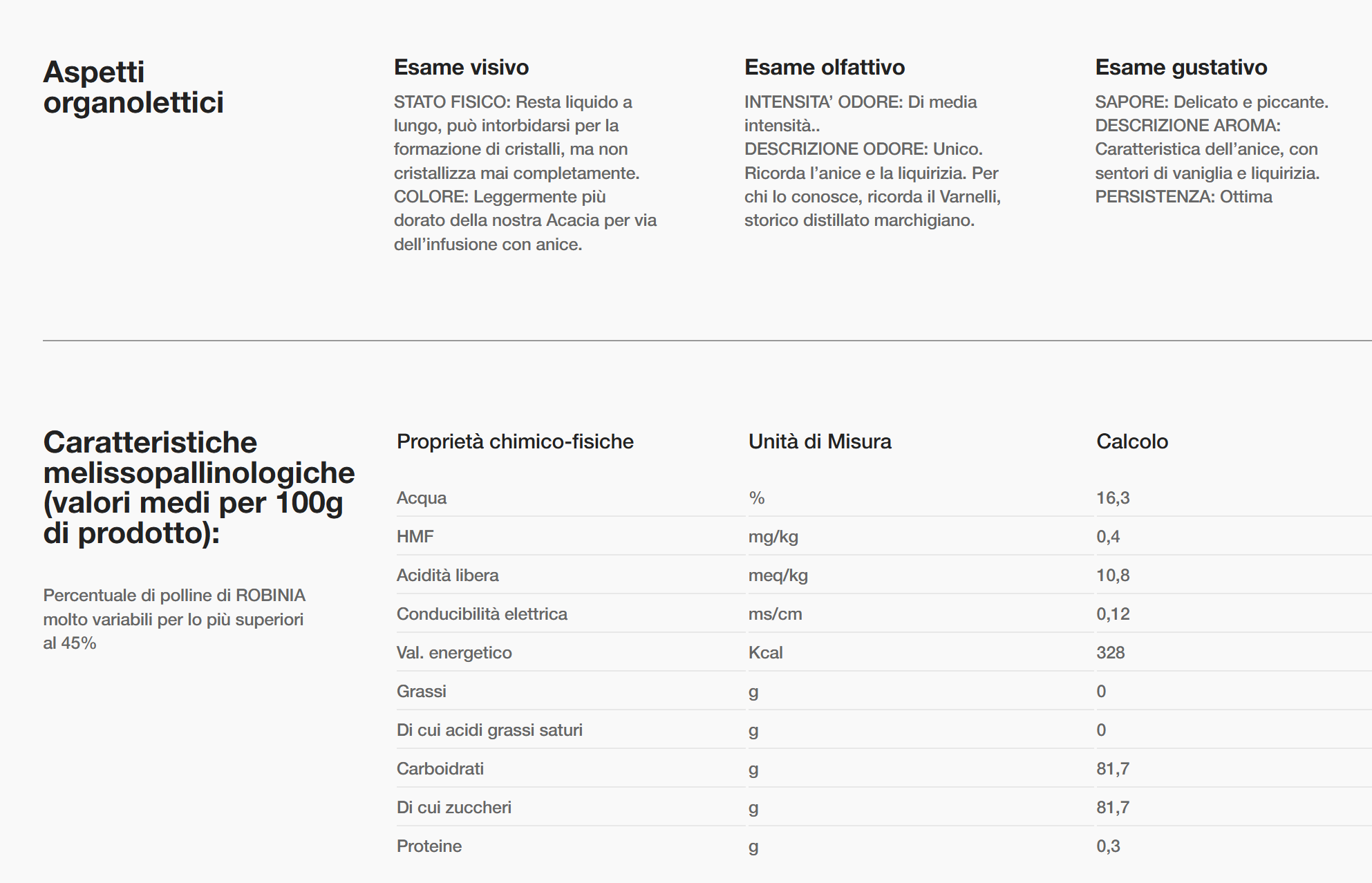Click the 'Conducibilità elettrica' row label
This screenshot has width=1372, height=883.
tap(482, 614)
